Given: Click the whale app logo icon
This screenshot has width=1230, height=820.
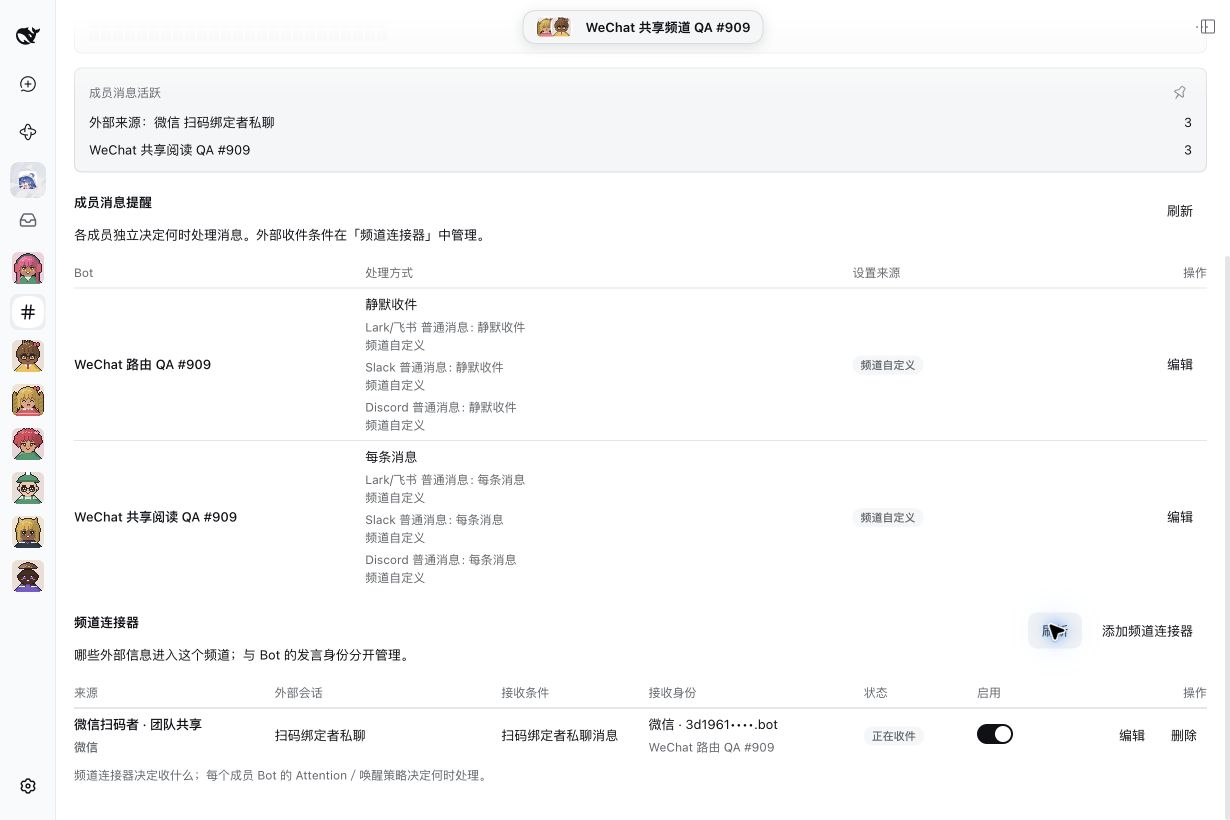Looking at the screenshot, I should (28, 36).
